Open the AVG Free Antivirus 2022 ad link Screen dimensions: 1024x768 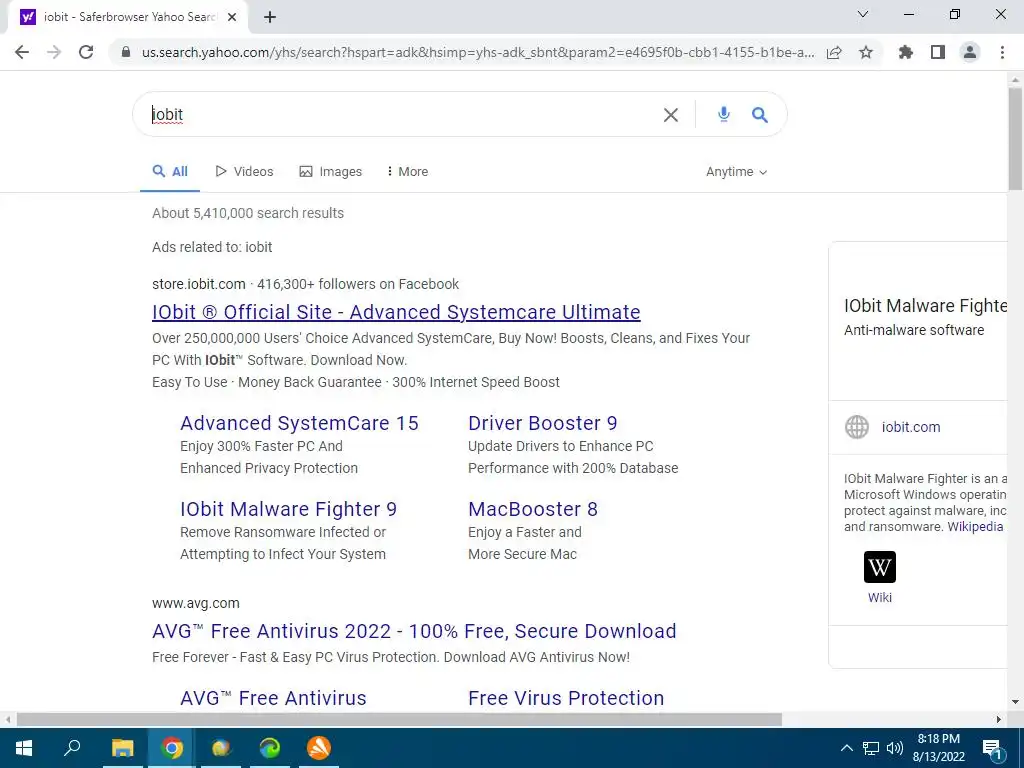pyautogui.click(x=414, y=632)
